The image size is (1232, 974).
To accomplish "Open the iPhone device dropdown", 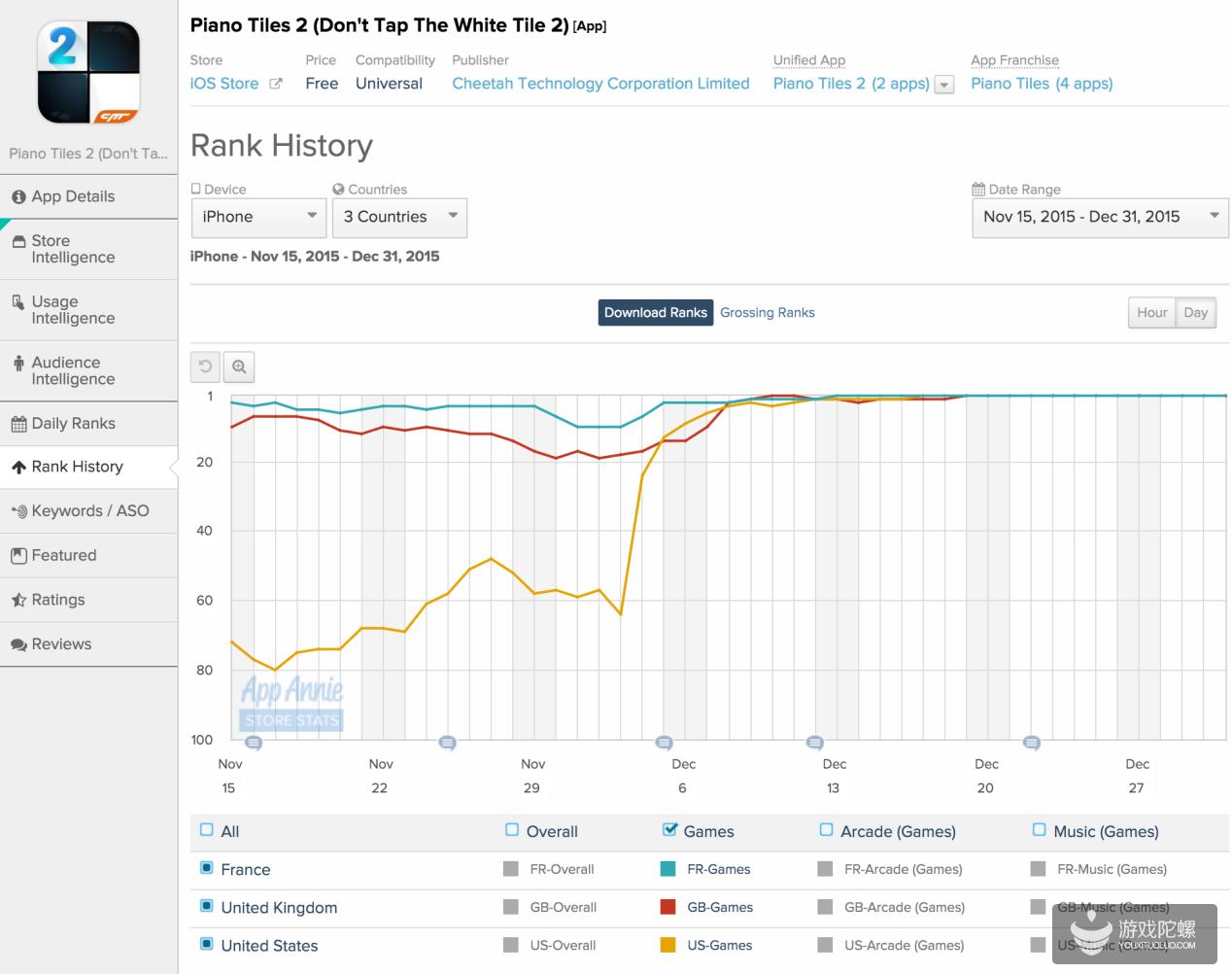I will pyautogui.click(x=258, y=217).
